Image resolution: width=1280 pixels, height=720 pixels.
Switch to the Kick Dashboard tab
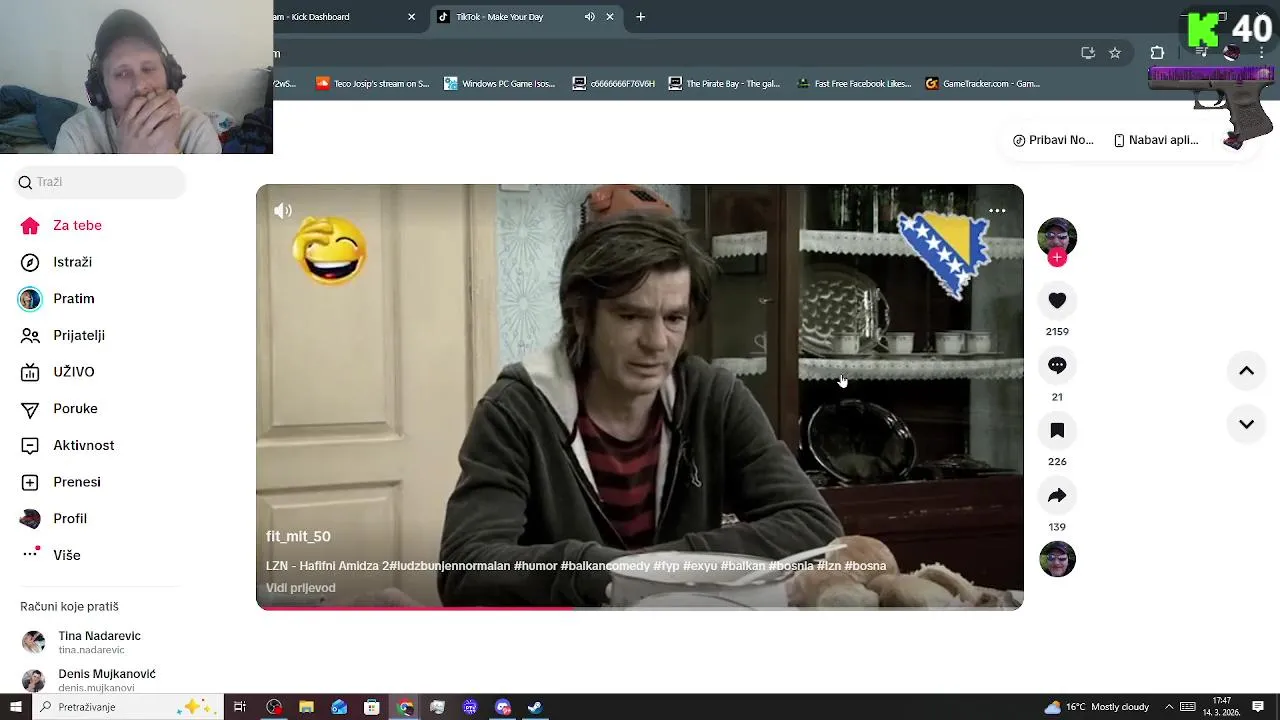coord(340,17)
